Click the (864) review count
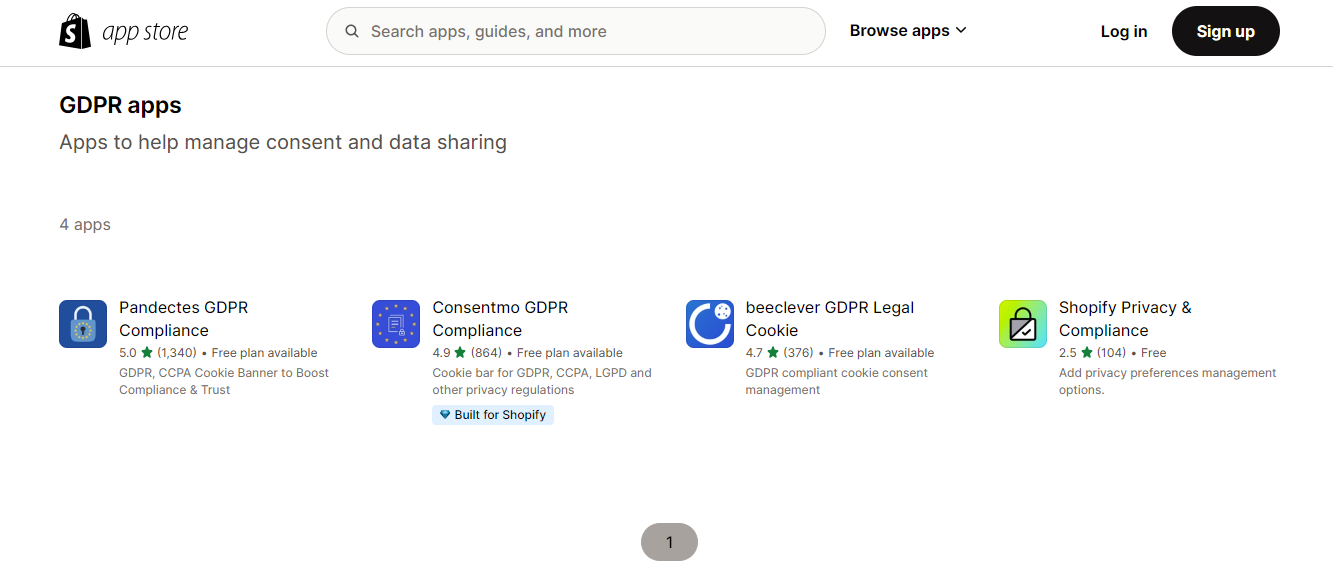This screenshot has width=1333, height=580. tap(486, 353)
